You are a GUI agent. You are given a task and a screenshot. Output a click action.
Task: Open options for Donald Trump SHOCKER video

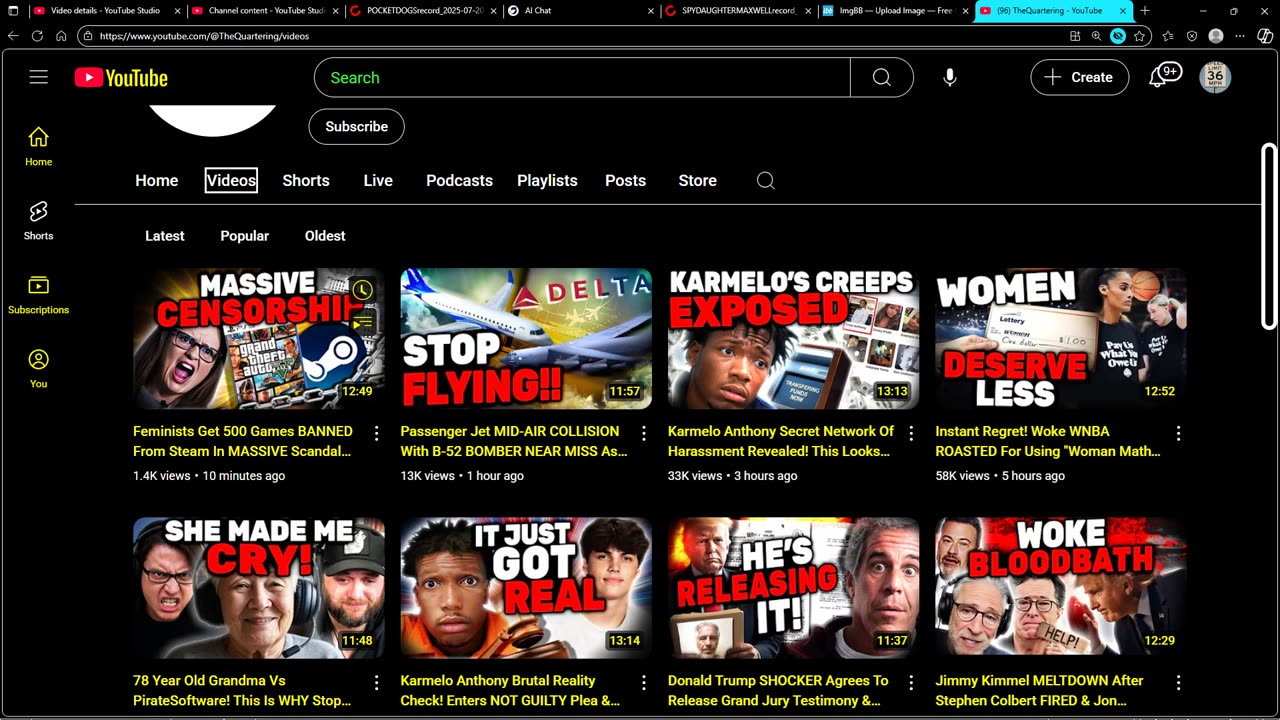pos(911,682)
